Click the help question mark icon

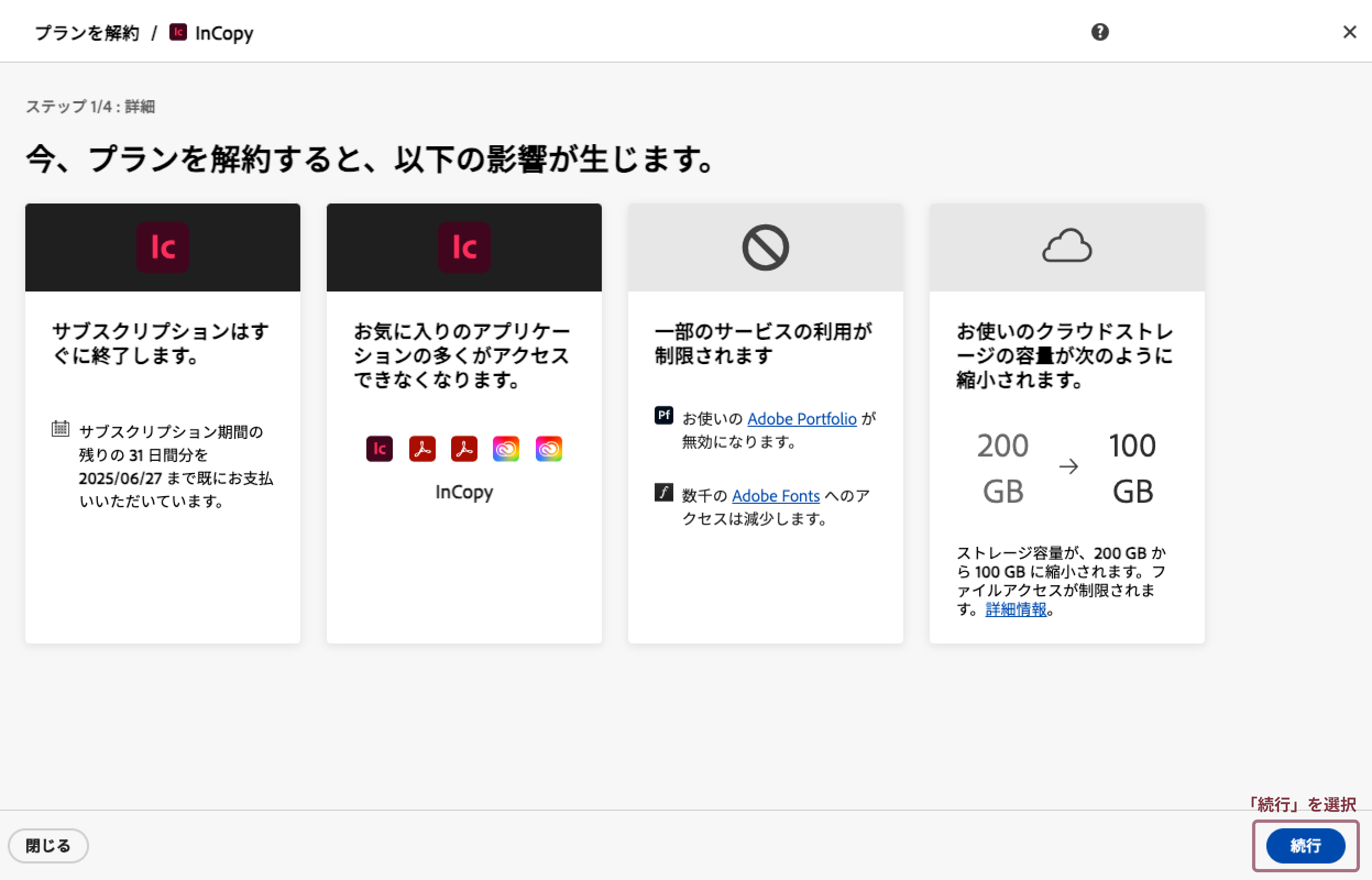click(1100, 32)
